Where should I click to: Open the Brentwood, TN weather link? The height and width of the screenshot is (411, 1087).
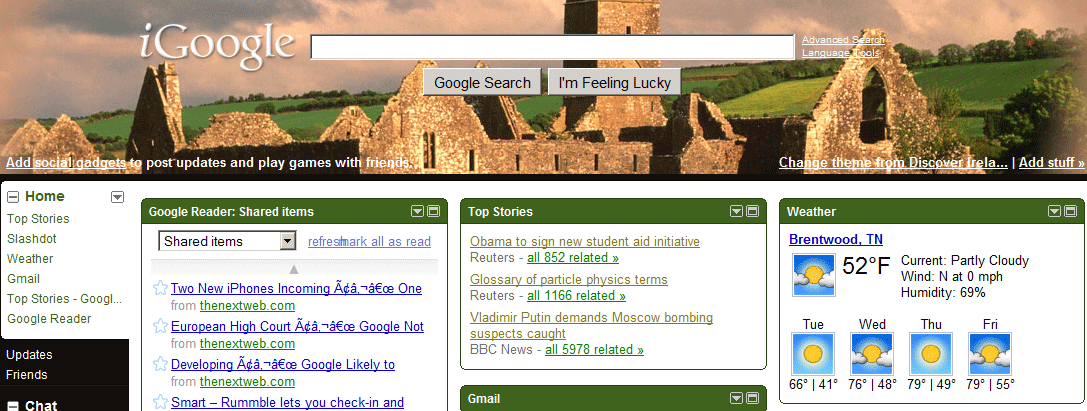(x=836, y=240)
